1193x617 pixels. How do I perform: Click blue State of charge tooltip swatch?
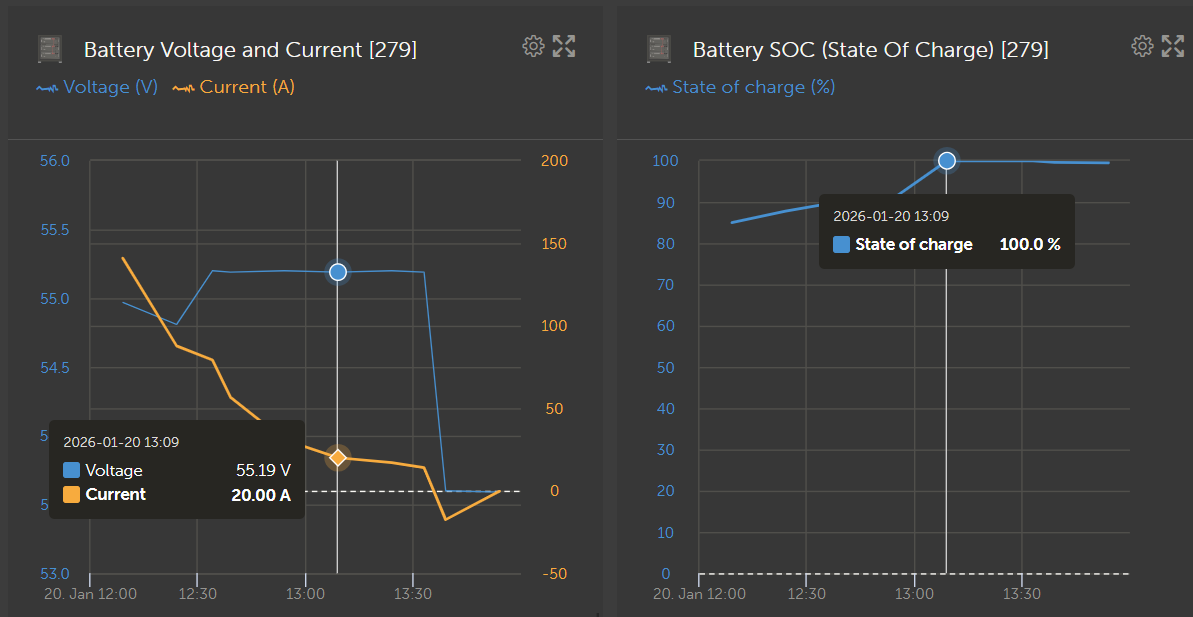(x=841, y=244)
